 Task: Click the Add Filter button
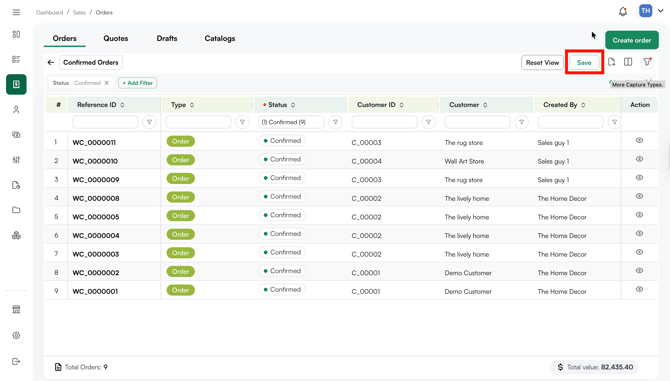[x=138, y=83]
